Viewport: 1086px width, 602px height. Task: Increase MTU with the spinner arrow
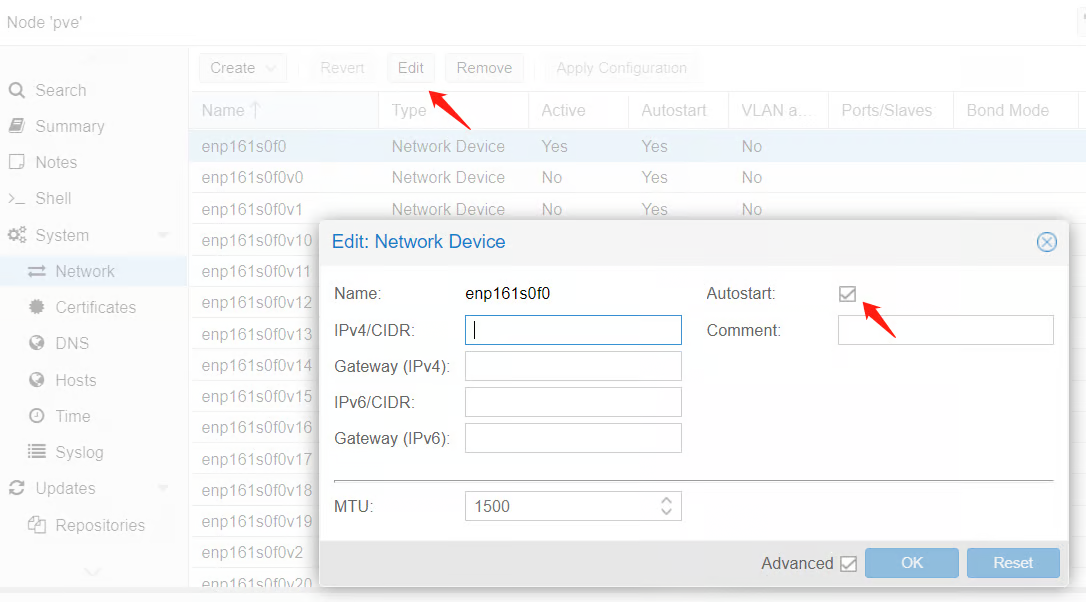coord(667,500)
